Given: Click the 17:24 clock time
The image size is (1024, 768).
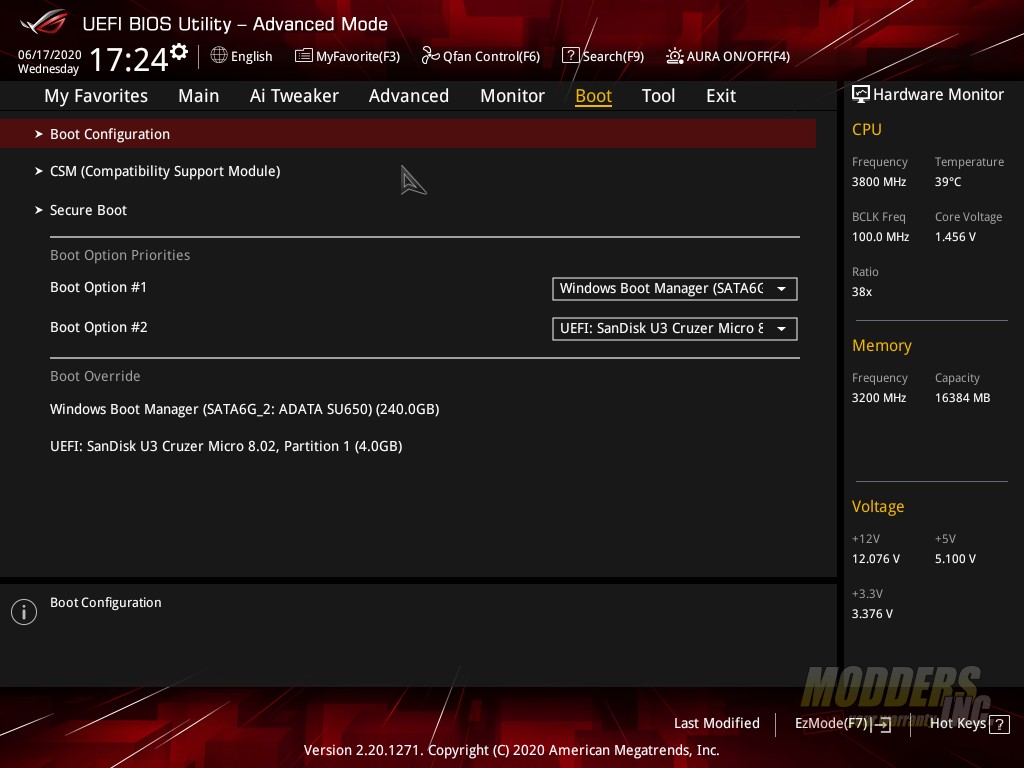Looking at the screenshot, I should pyautogui.click(x=129, y=59).
